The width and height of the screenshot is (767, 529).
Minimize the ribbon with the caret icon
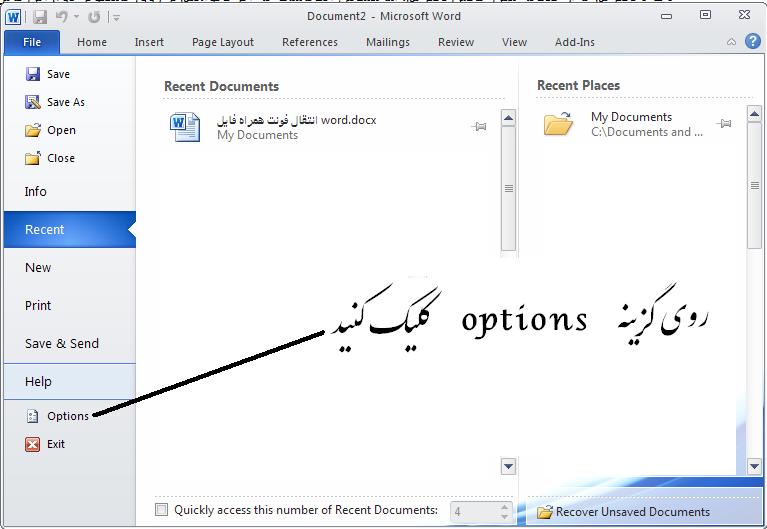coord(729,42)
